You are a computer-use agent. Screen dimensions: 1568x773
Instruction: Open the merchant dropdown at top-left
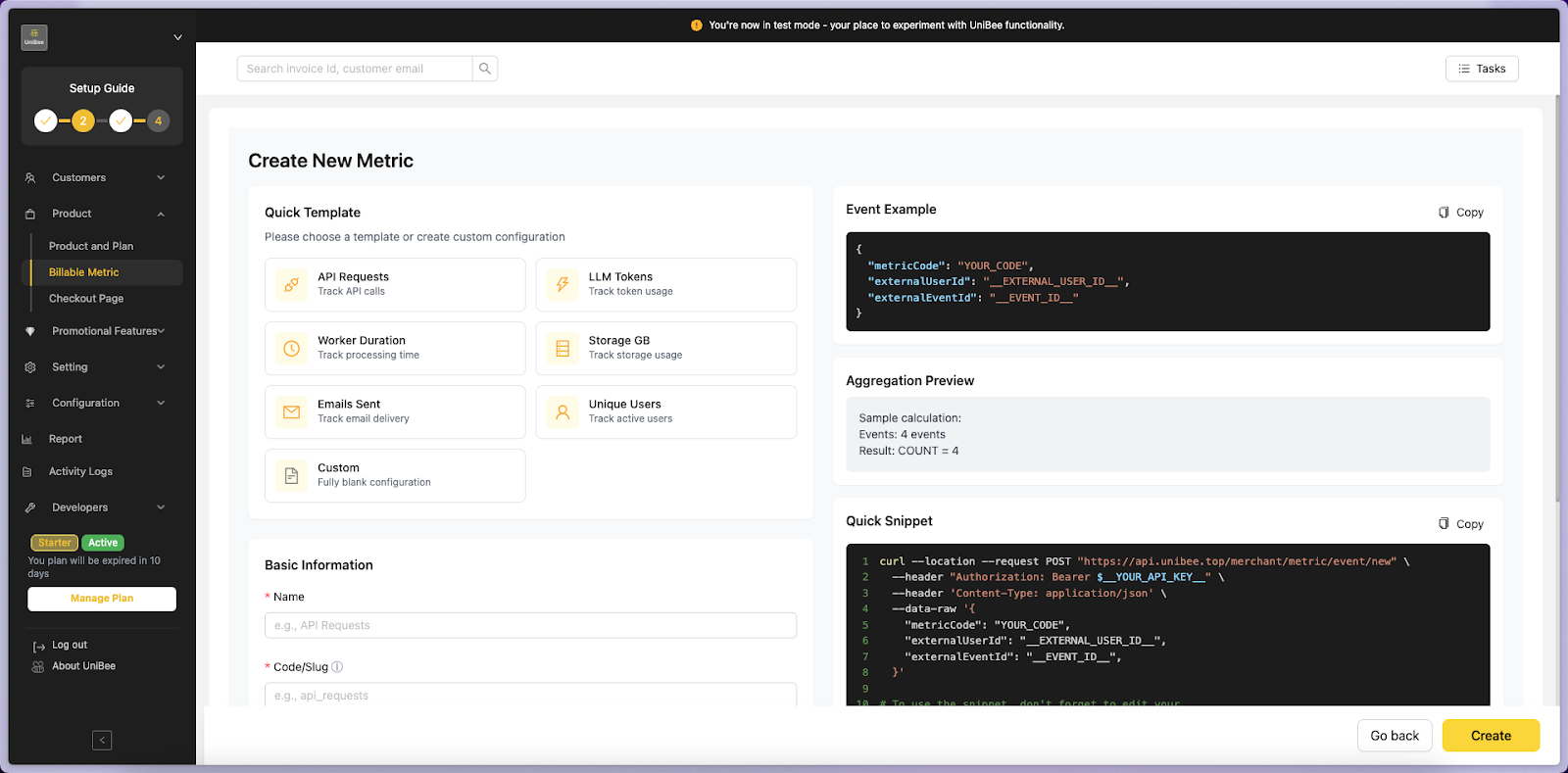177,37
